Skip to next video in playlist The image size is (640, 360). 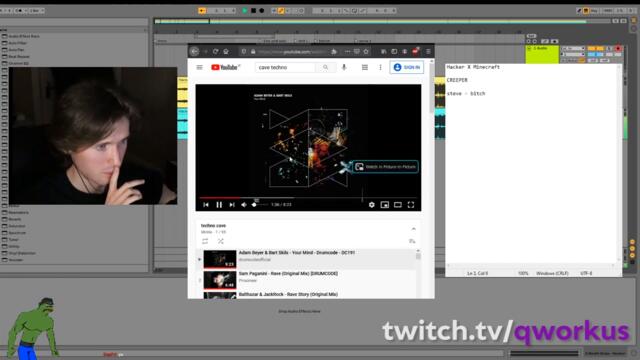(x=232, y=205)
